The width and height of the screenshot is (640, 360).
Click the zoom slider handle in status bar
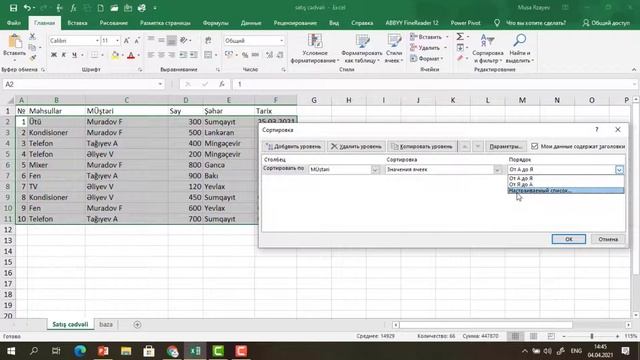tap(592, 336)
